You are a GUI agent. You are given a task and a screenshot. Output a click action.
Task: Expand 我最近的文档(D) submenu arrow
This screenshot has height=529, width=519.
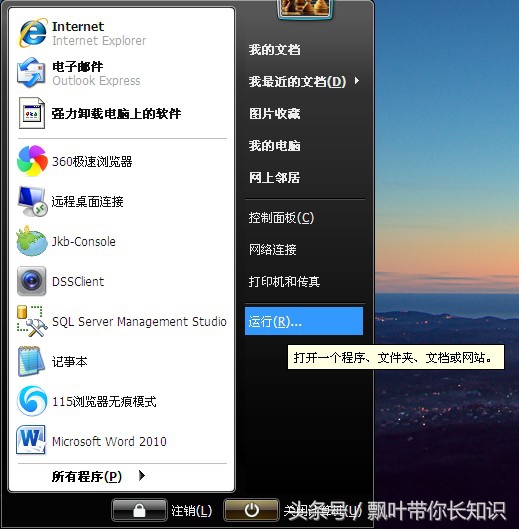pyautogui.click(x=357, y=81)
